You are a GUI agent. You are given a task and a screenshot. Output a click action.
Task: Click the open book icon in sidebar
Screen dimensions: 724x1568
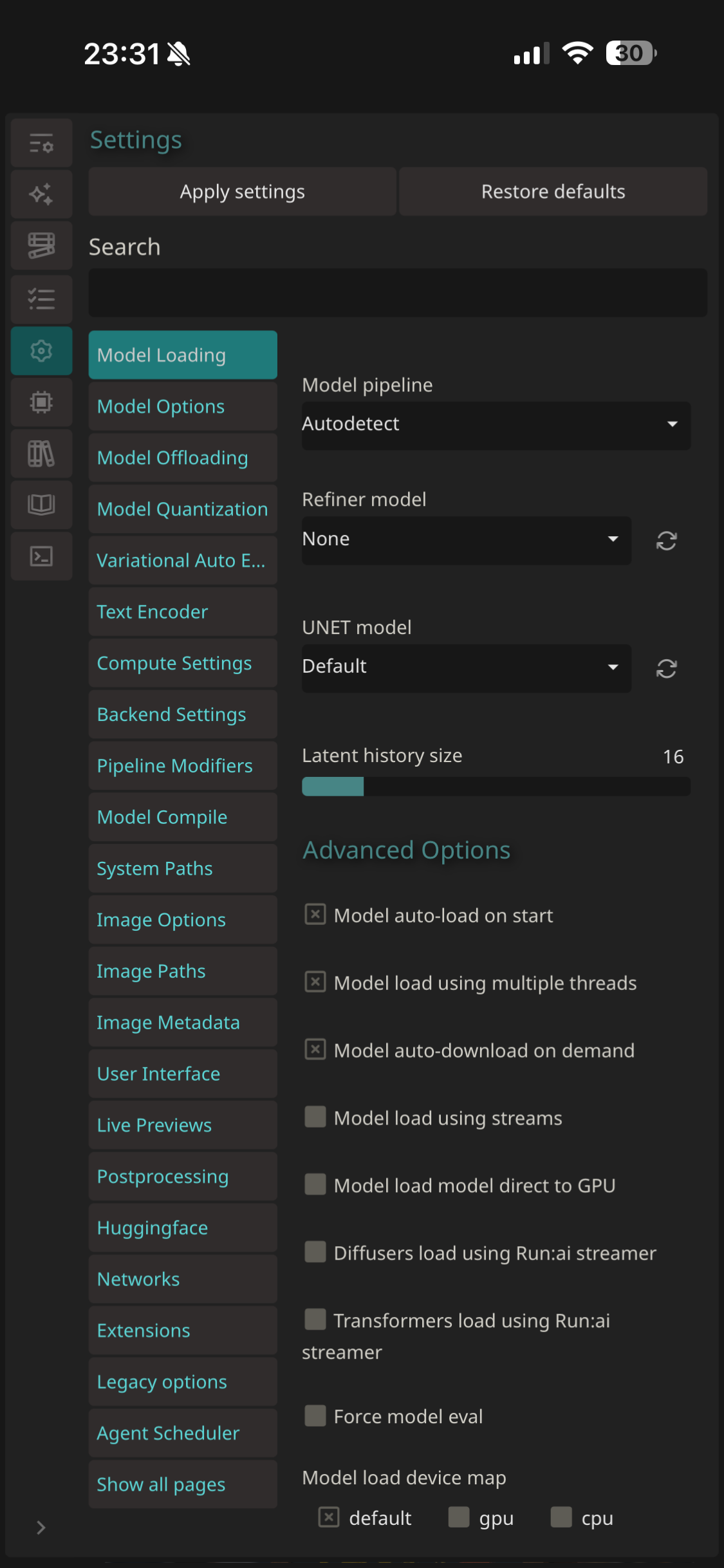click(x=41, y=505)
